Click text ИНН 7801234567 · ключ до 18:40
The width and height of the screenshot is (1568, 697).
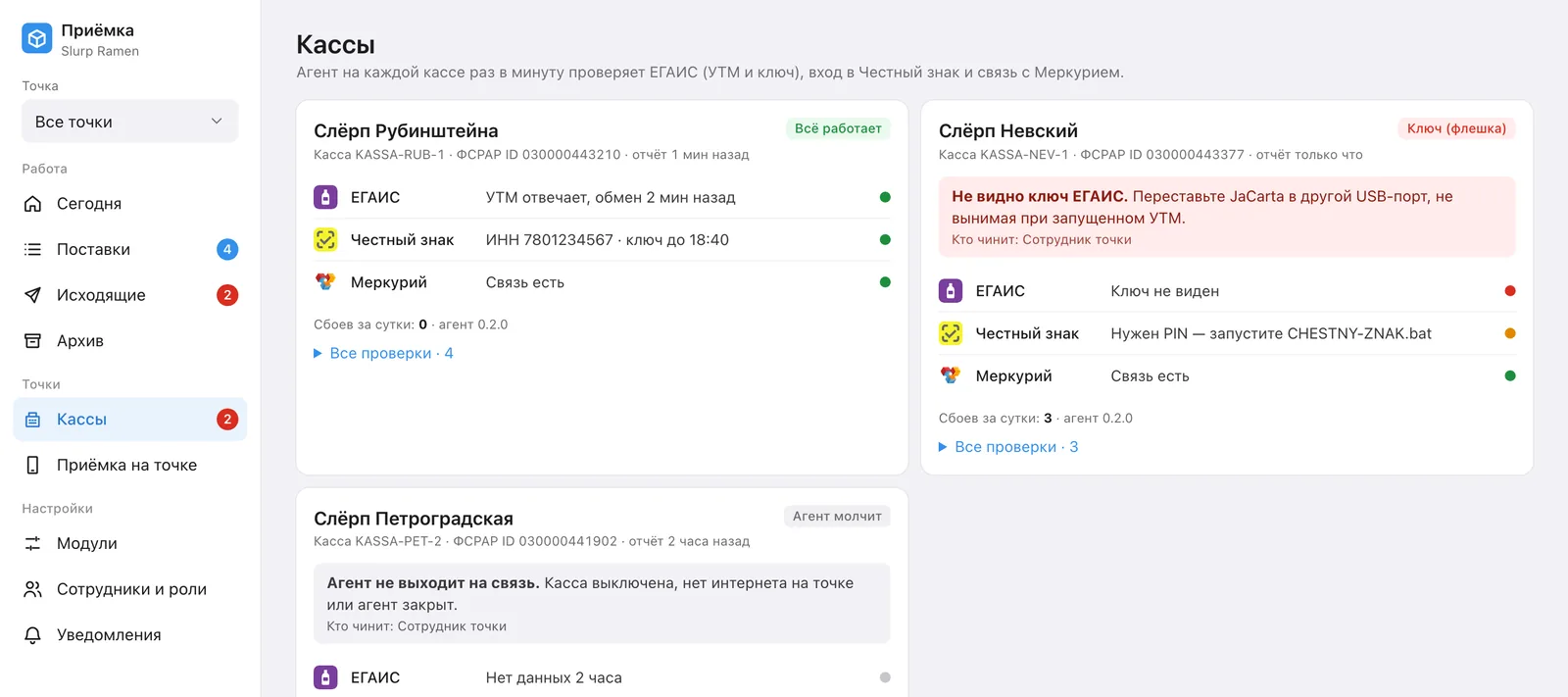(x=608, y=240)
